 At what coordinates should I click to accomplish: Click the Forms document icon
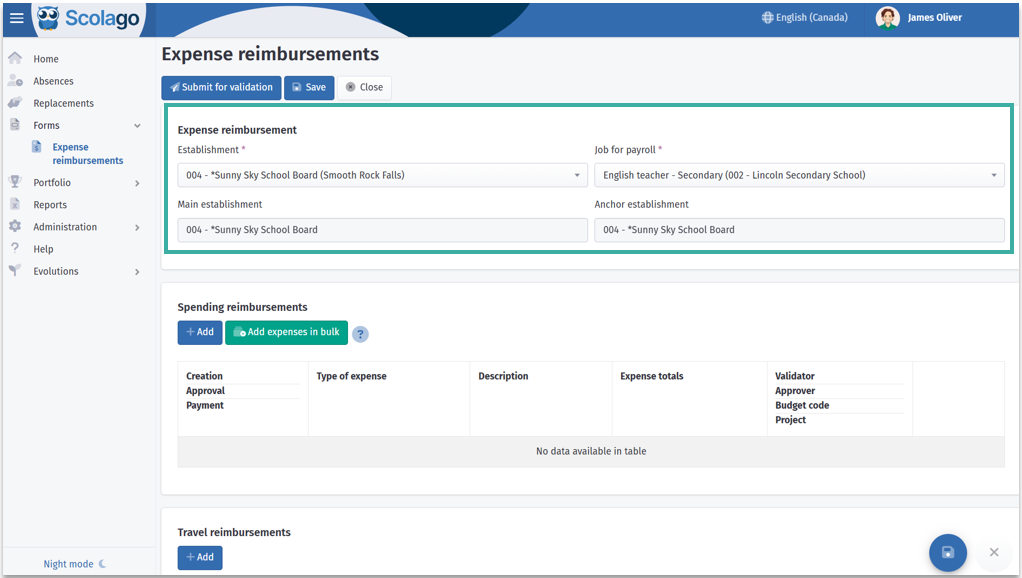tap(15, 124)
